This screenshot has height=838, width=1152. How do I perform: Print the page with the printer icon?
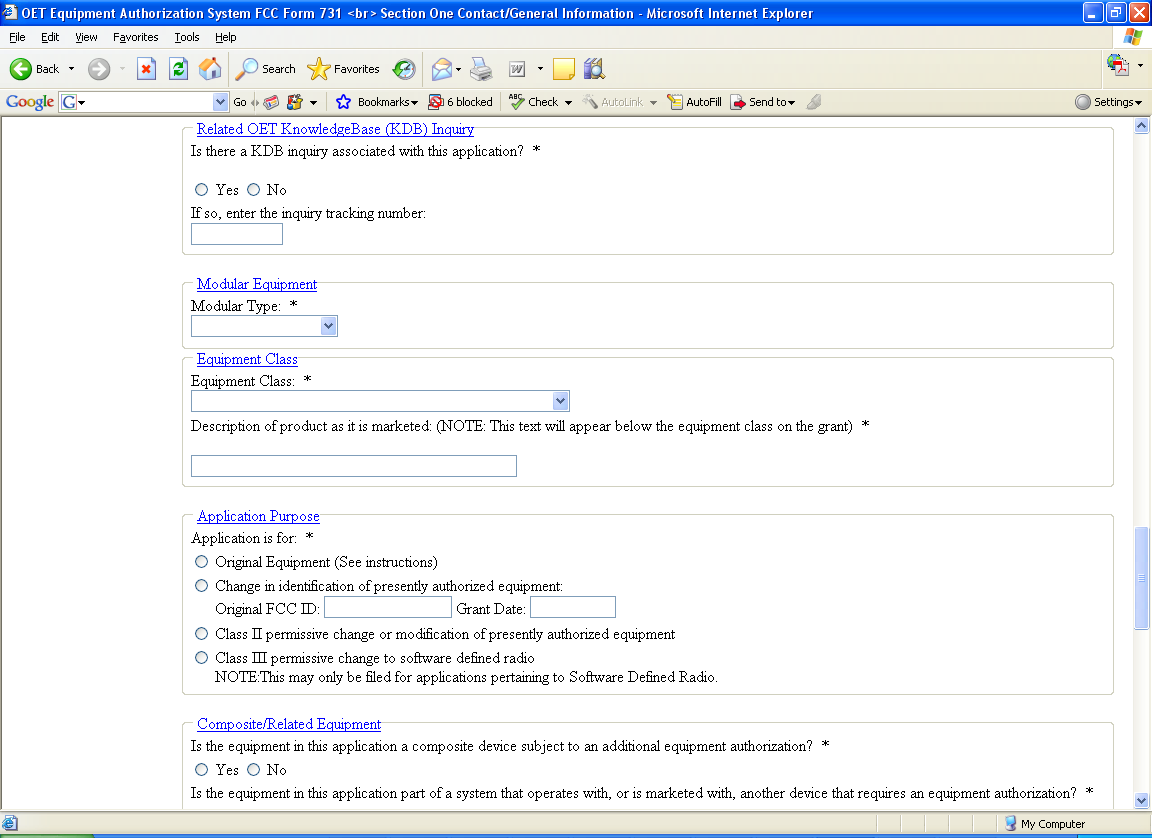(481, 69)
